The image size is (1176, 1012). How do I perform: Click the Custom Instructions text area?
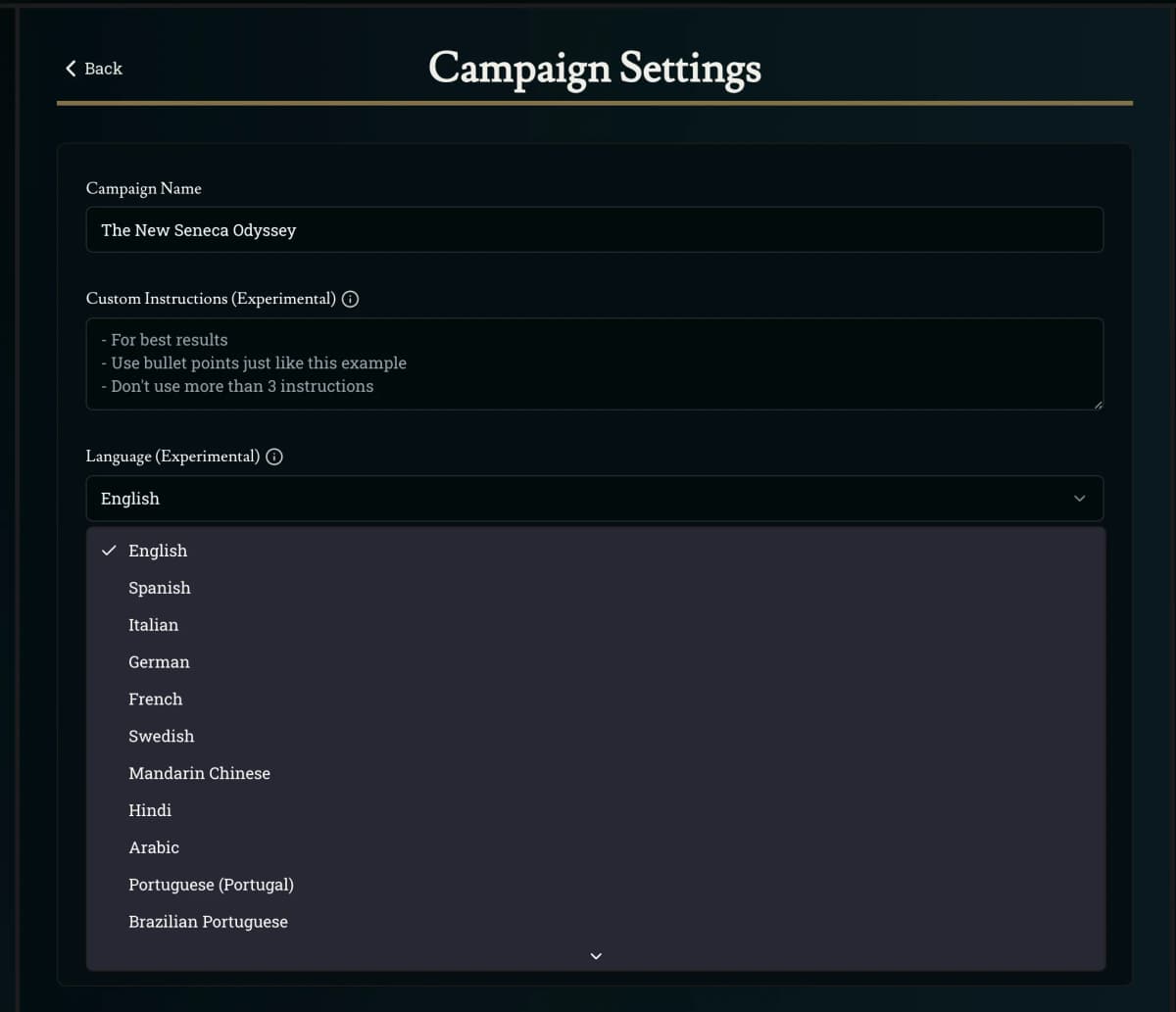[594, 363]
